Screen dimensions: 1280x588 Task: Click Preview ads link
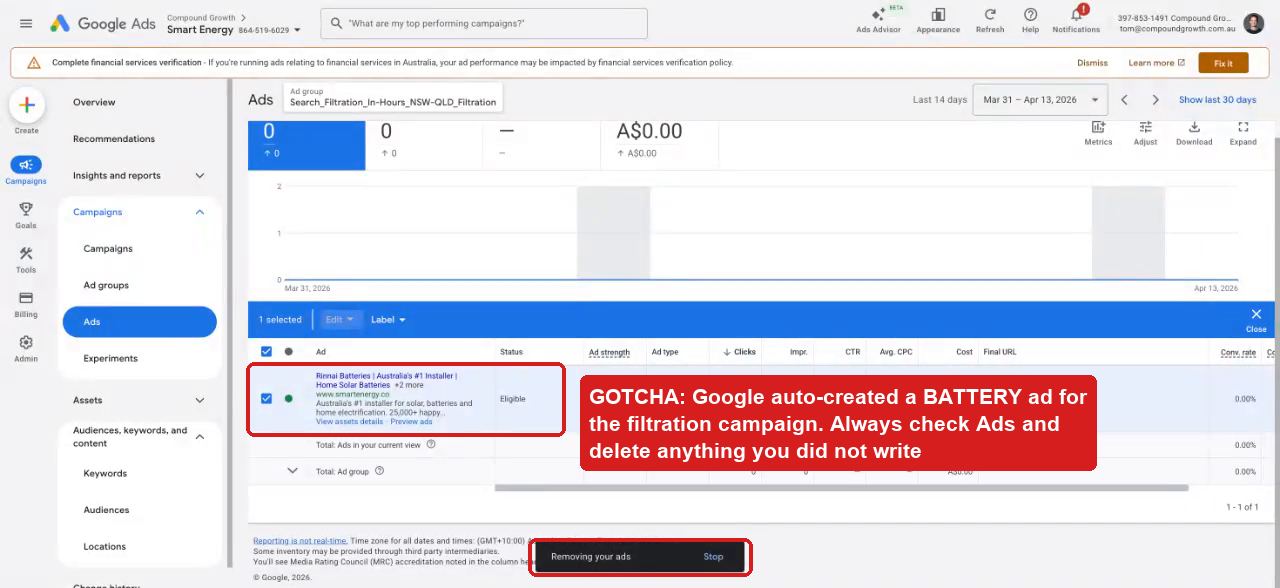click(411, 422)
